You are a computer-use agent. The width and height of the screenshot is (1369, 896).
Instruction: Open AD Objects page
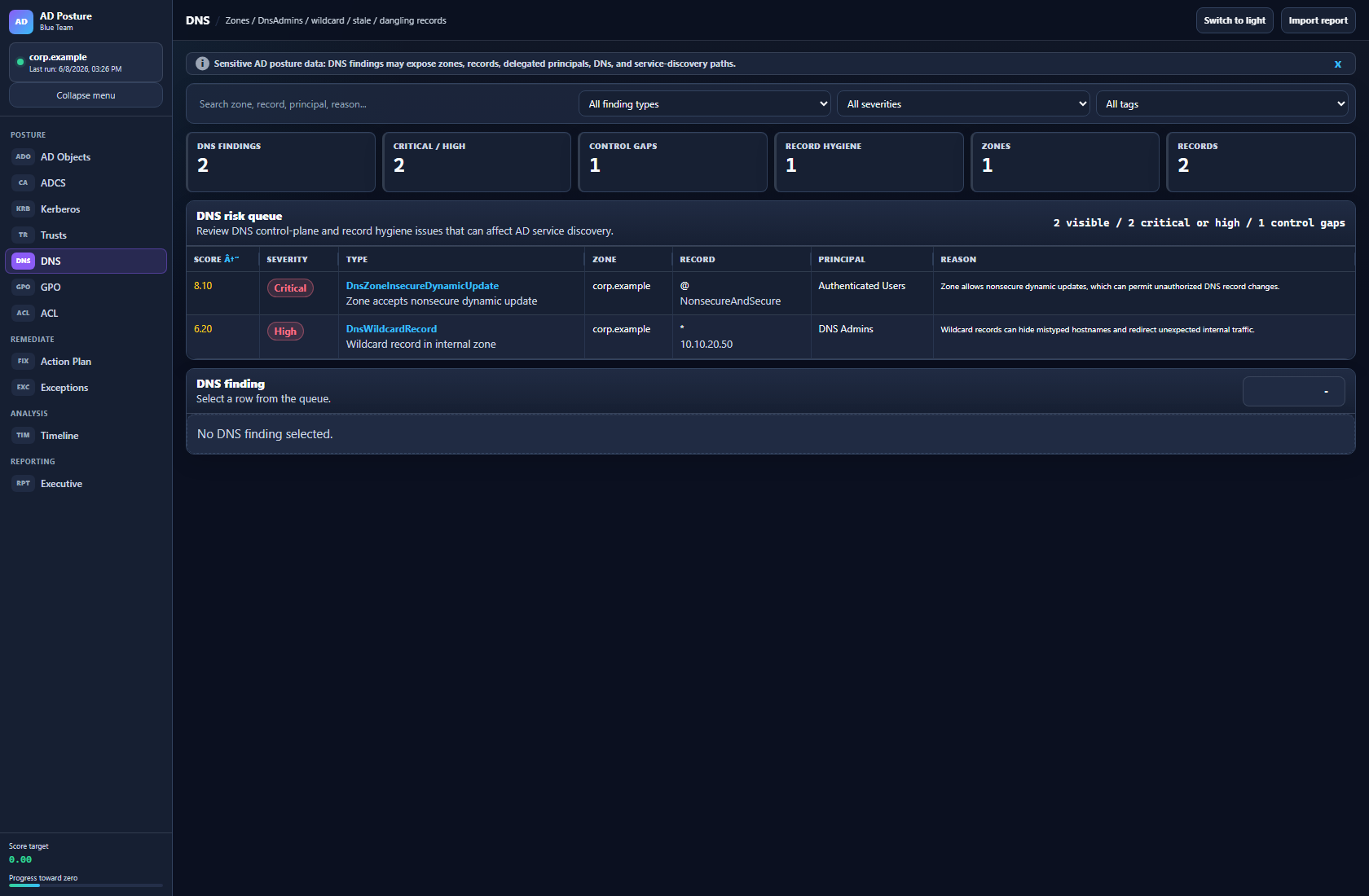[x=86, y=157]
